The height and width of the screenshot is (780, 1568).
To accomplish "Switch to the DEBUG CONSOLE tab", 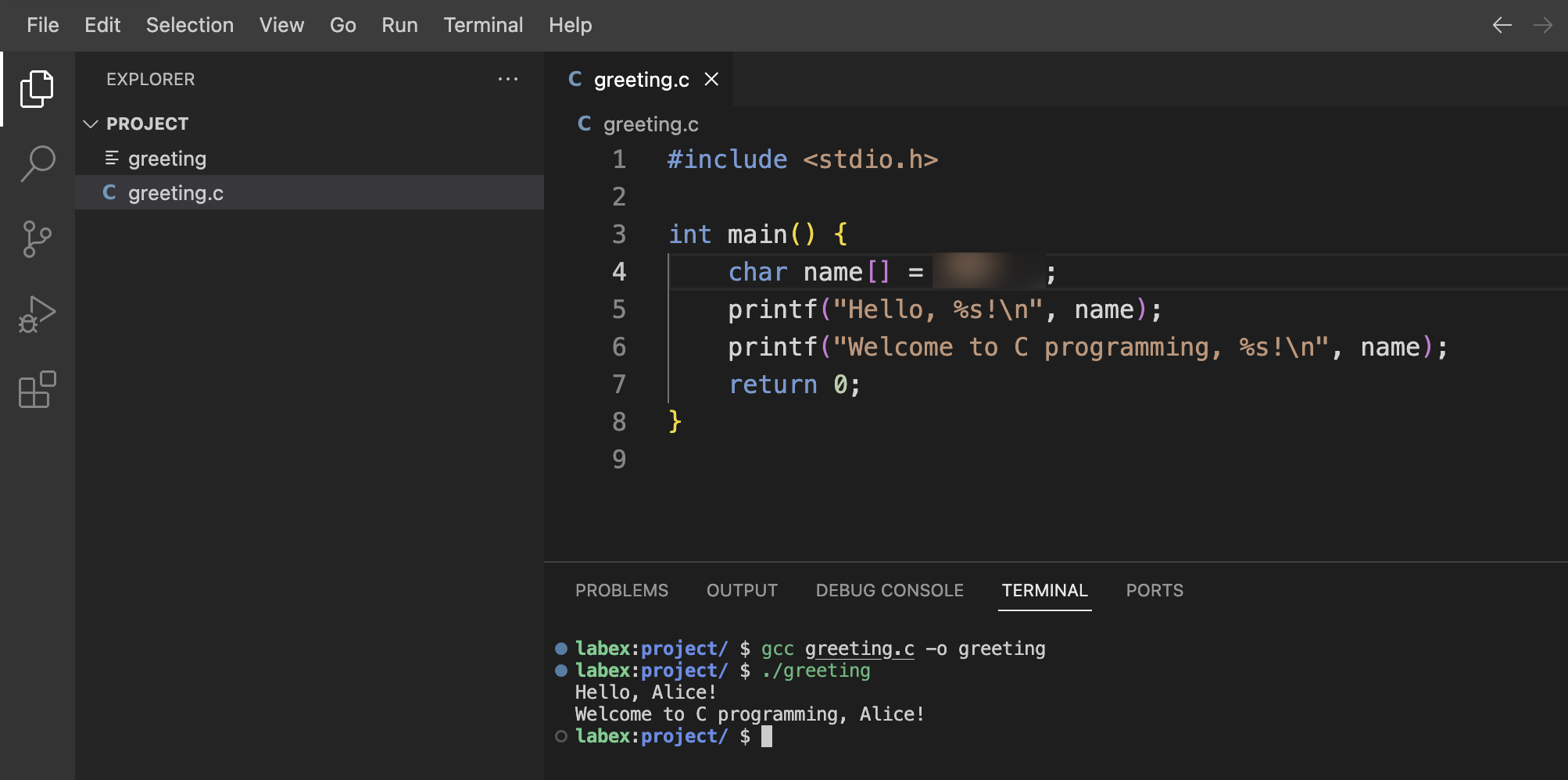I will pyautogui.click(x=890, y=590).
